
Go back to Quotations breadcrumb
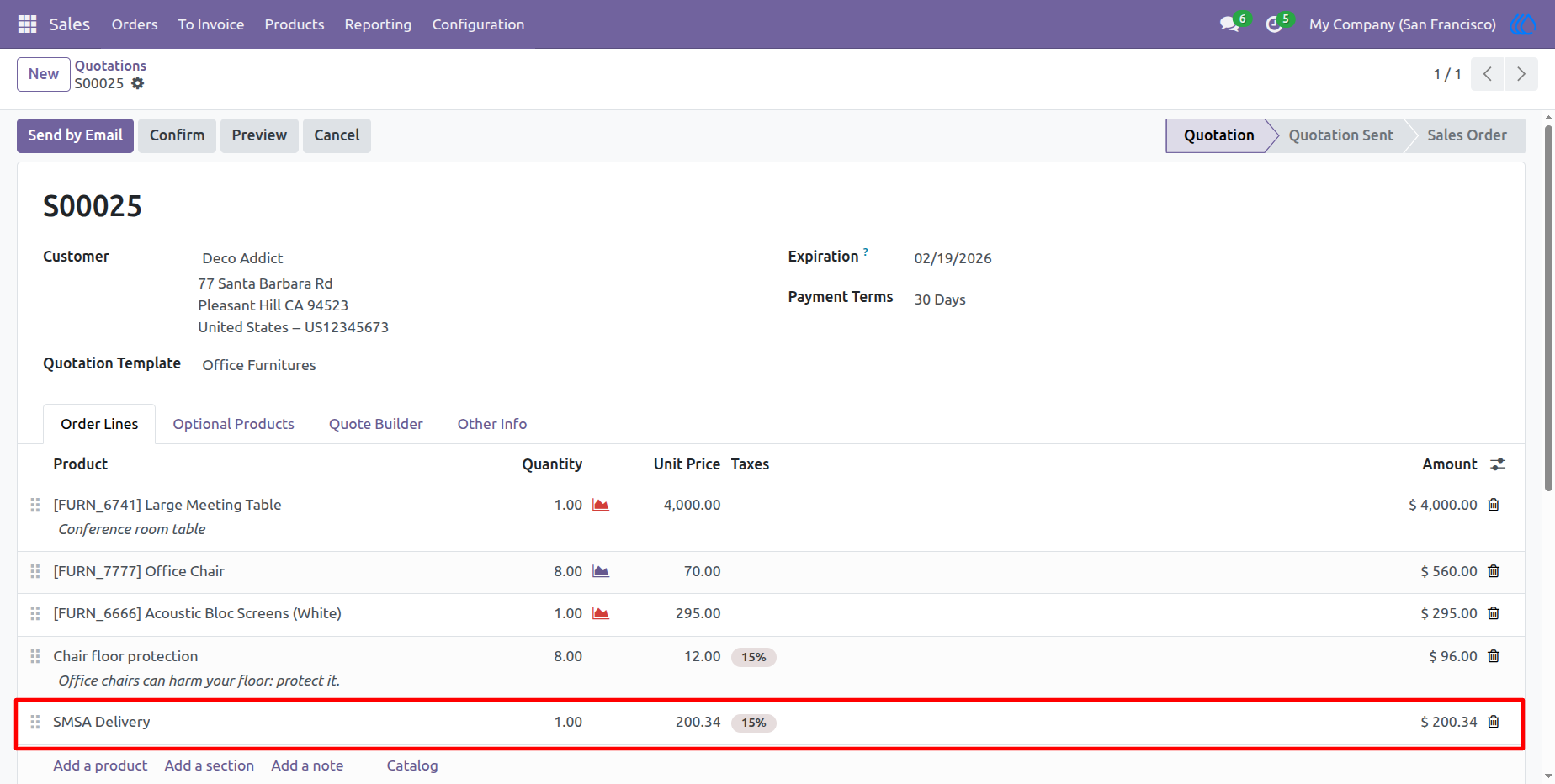[x=110, y=66]
